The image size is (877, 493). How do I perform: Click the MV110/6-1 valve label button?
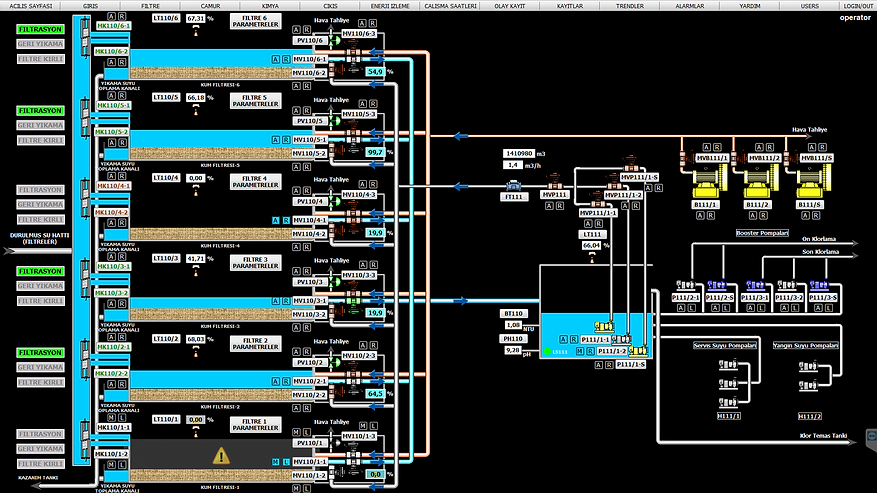coord(309,60)
